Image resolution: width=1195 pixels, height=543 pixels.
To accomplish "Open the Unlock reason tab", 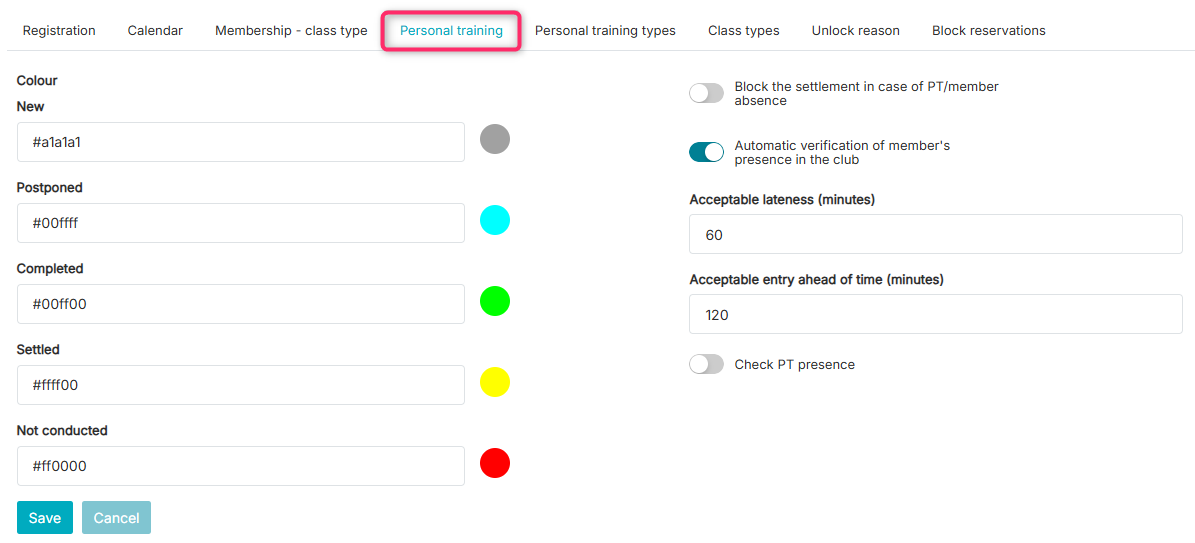I will [x=856, y=31].
